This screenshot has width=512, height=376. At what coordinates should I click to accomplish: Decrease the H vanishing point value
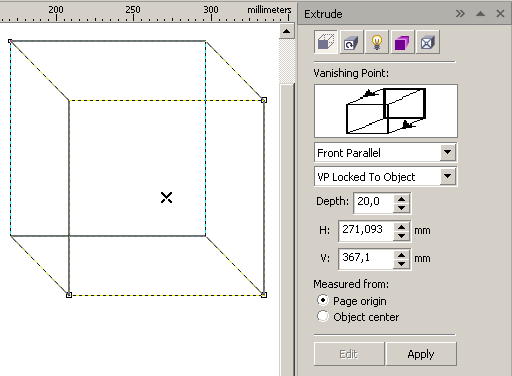[x=401, y=236]
